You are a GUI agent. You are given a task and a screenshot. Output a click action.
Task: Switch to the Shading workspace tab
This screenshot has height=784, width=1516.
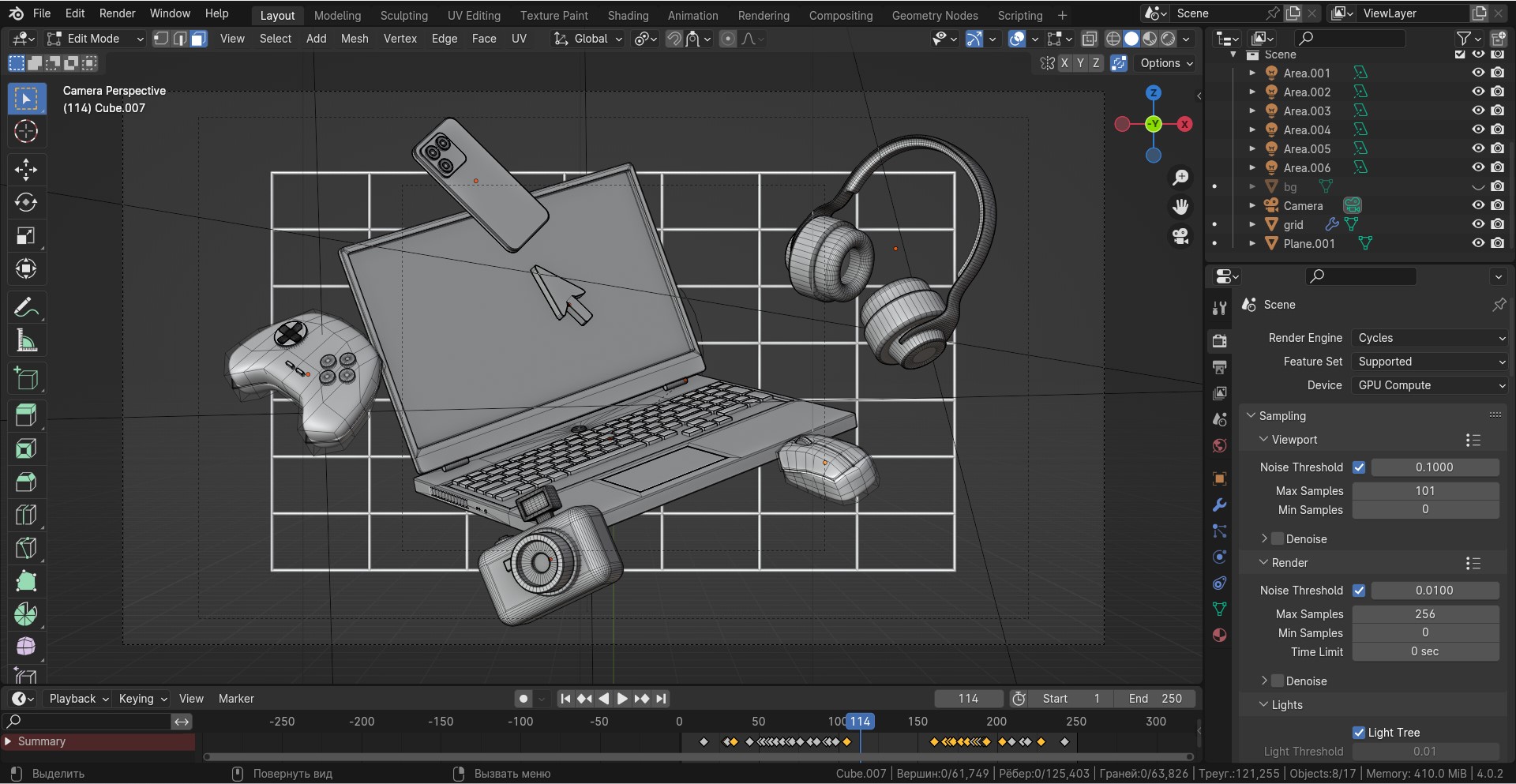click(x=628, y=15)
